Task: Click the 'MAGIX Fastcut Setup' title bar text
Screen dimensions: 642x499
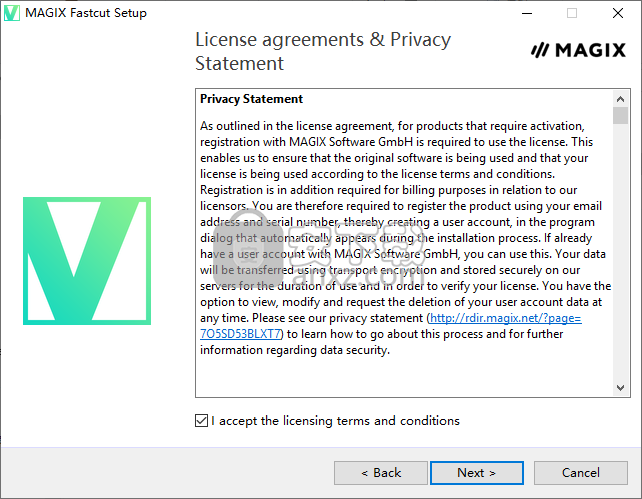Action: tap(86, 13)
